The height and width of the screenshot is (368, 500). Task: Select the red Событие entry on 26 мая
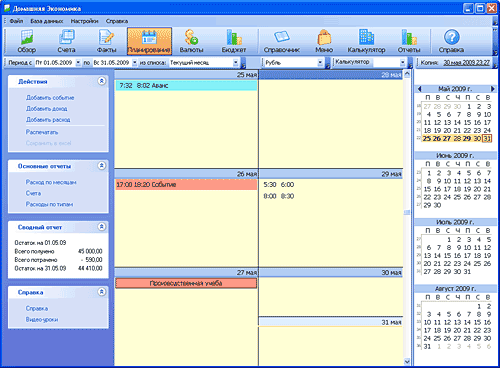(x=186, y=185)
